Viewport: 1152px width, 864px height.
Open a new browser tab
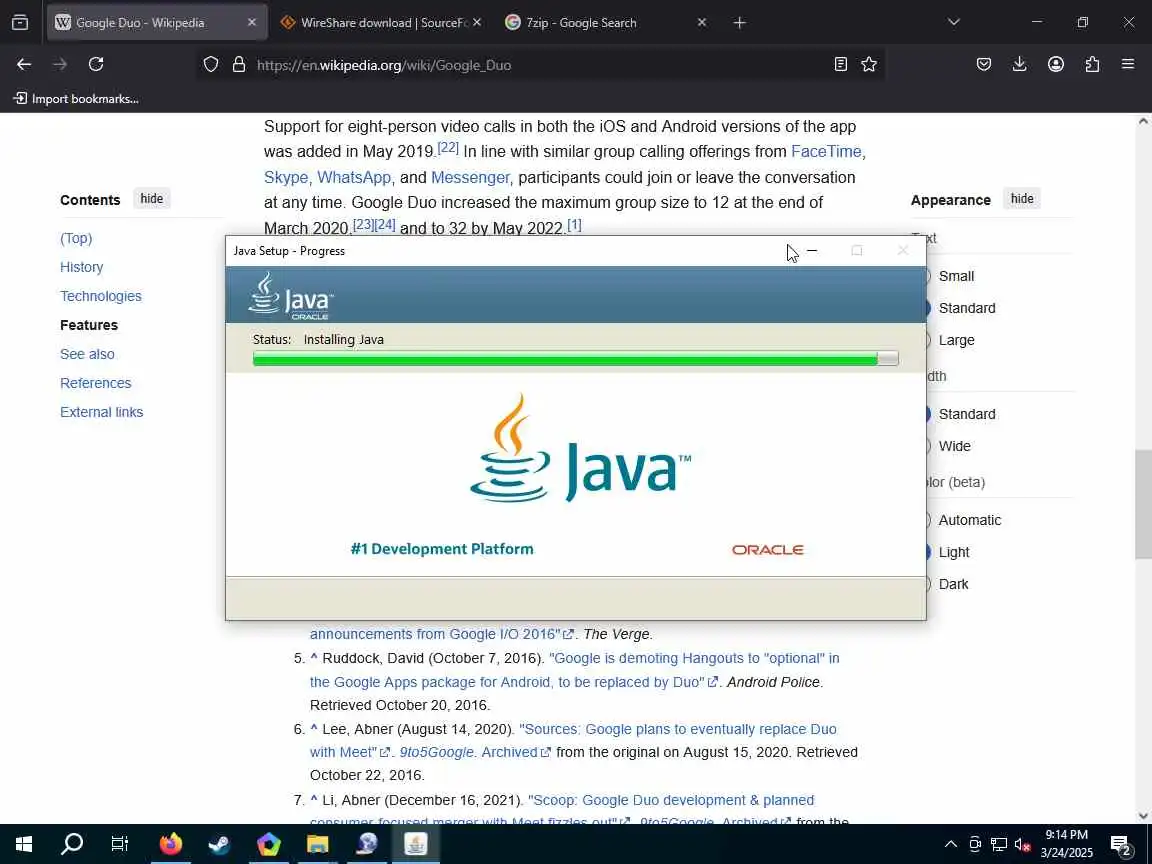(739, 23)
